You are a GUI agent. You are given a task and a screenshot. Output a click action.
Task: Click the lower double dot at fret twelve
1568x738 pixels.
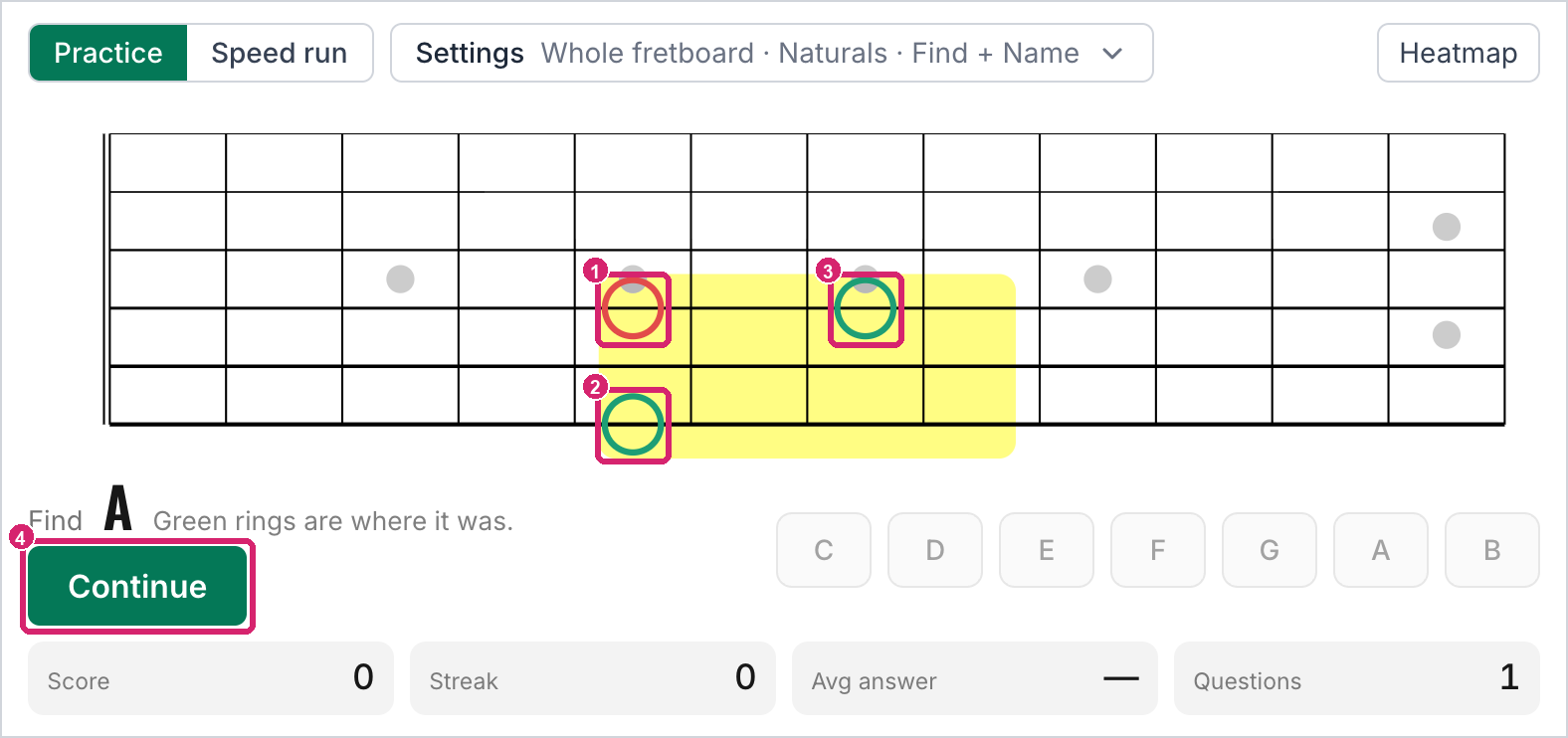click(x=1447, y=334)
